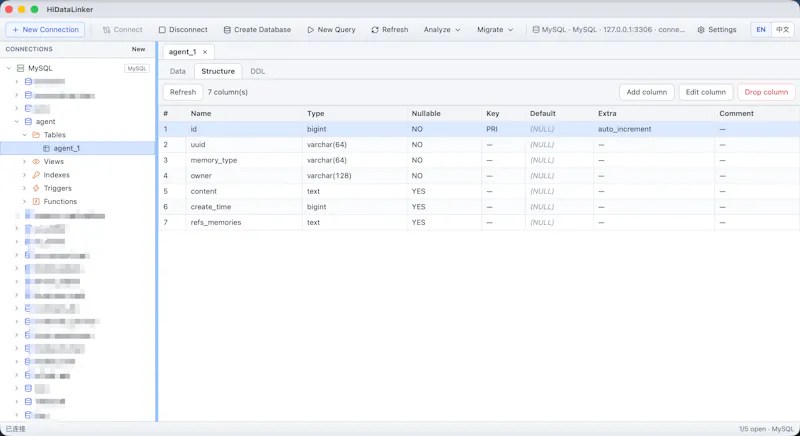Click the Disconnect square icon
800x436 pixels.
coord(162,30)
